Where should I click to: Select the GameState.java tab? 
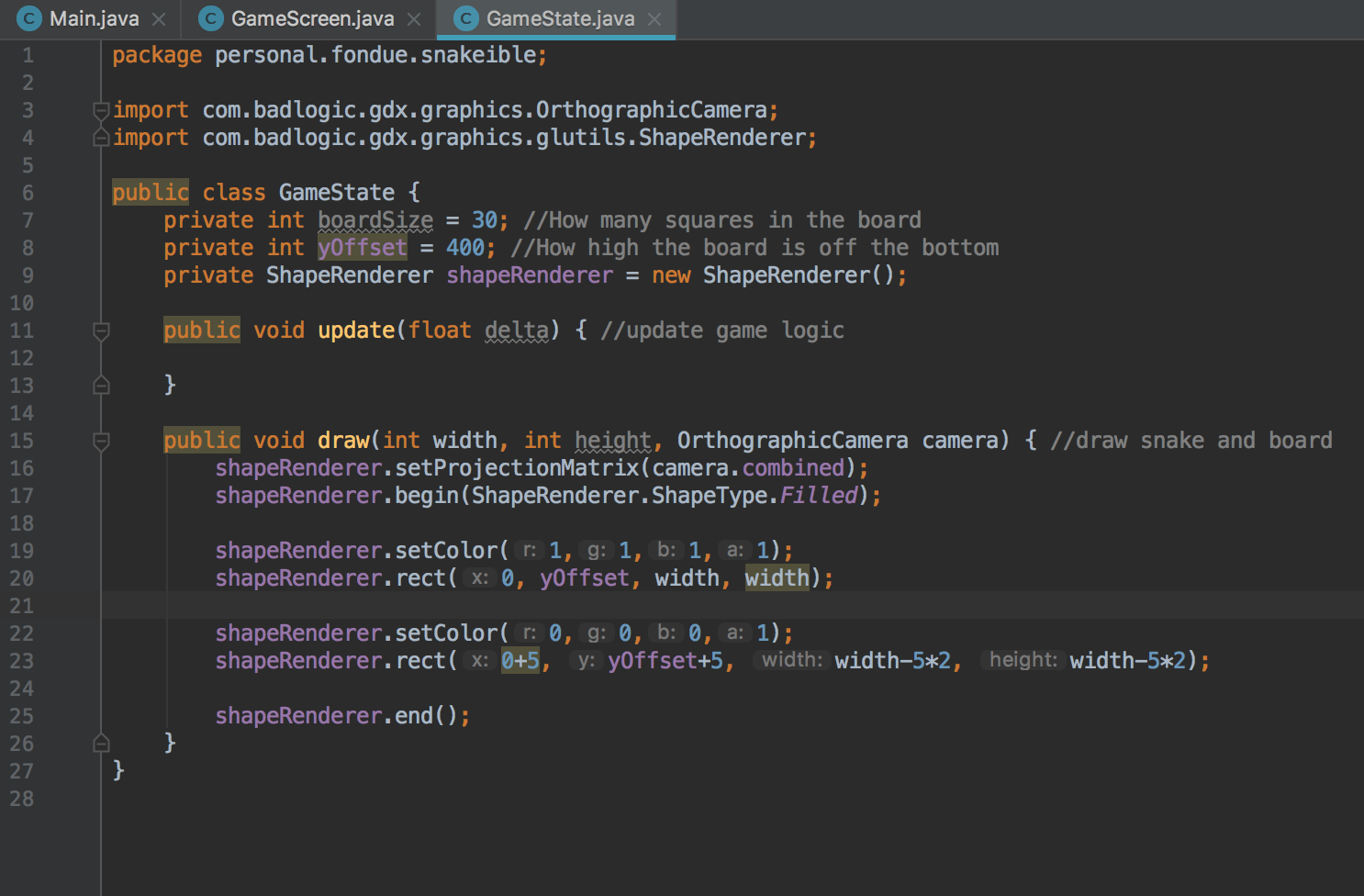pos(556,19)
